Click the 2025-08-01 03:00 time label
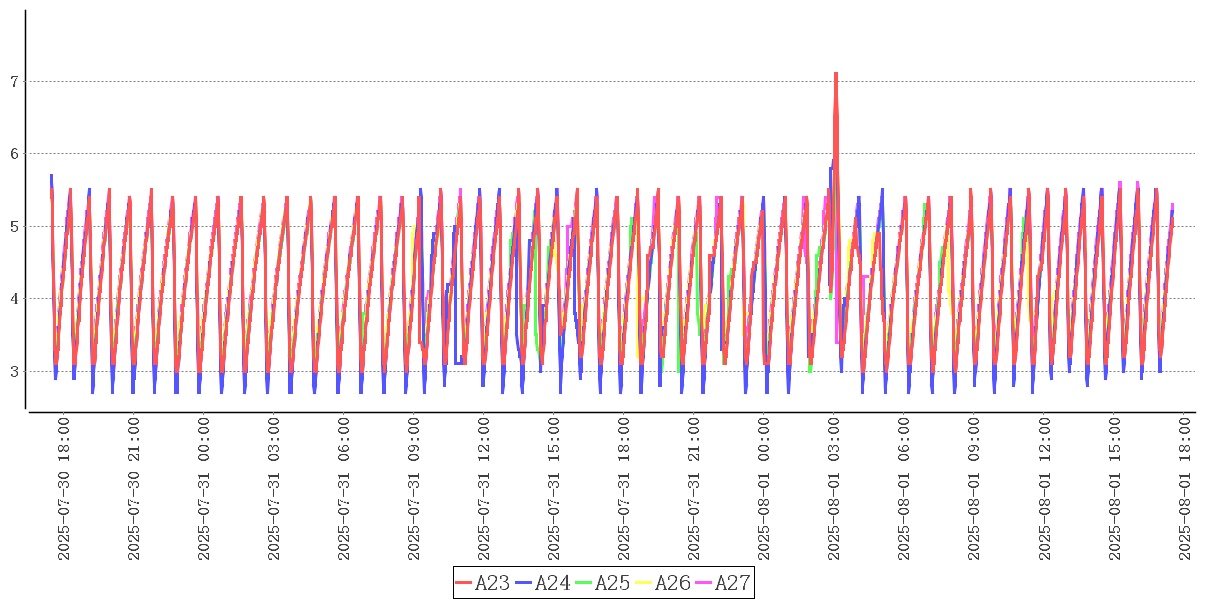 834,489
